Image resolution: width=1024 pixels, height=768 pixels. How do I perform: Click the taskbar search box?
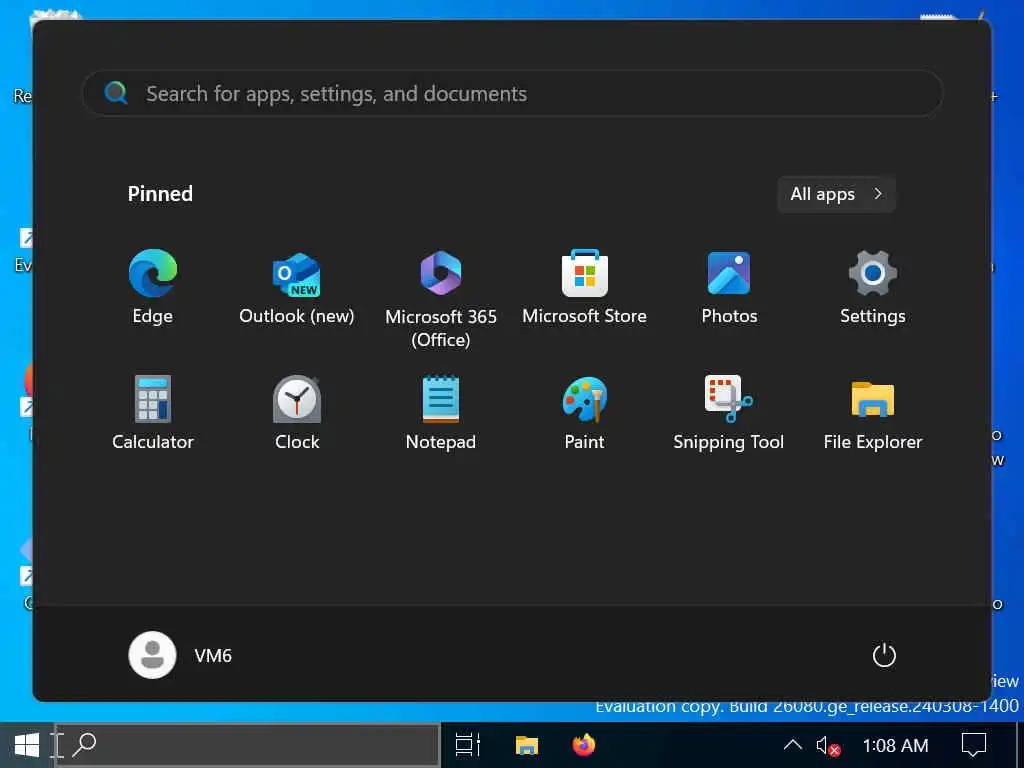(x=248, y=744)
